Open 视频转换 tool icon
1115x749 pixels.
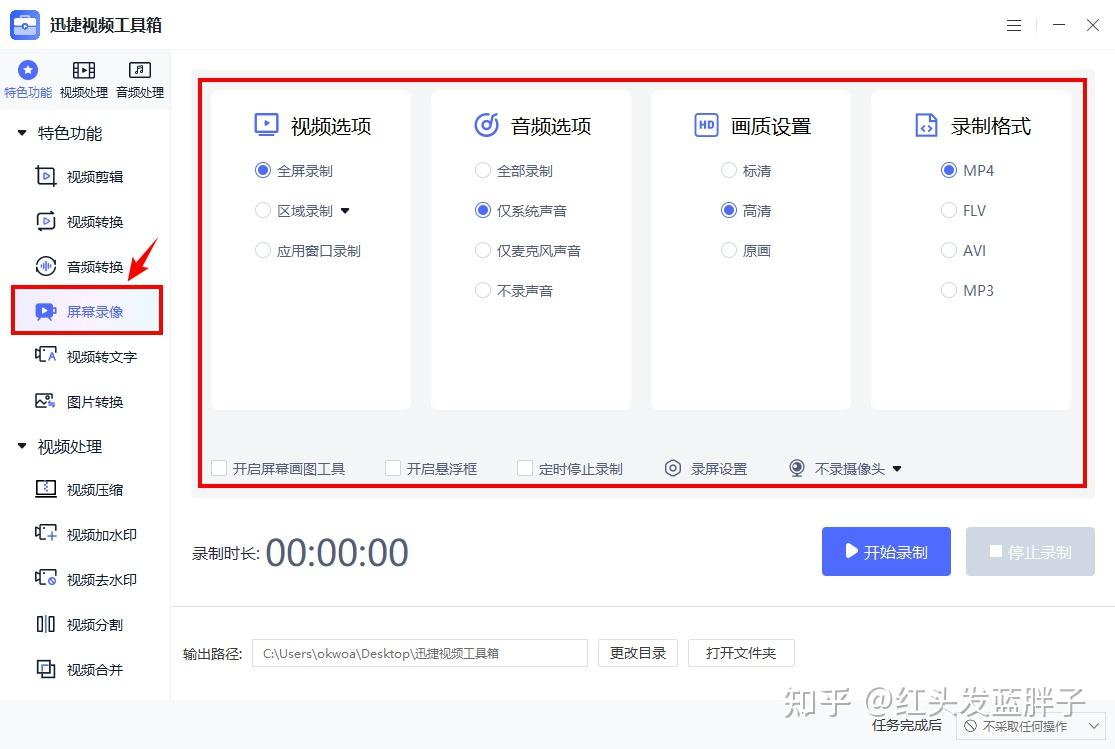(46, 222)
